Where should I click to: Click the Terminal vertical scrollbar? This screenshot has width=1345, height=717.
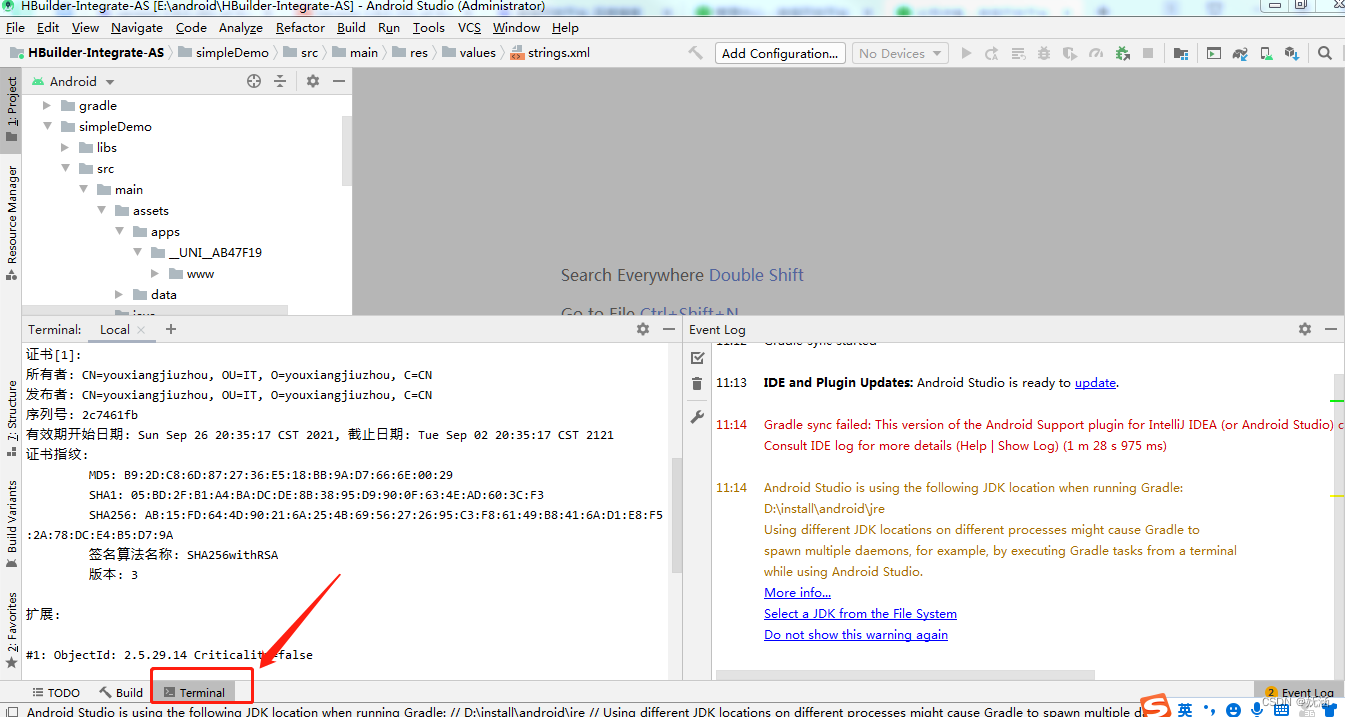(676, 515)
